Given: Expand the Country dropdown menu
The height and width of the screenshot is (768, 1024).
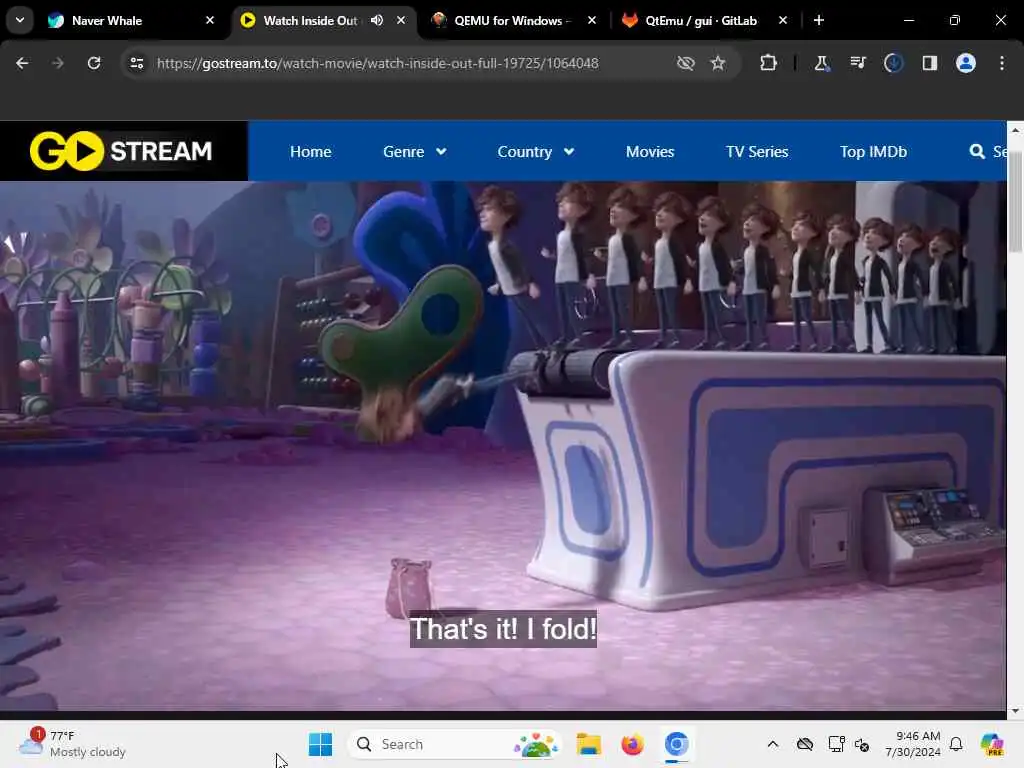Looking at the screenshot, I should 536,152.
